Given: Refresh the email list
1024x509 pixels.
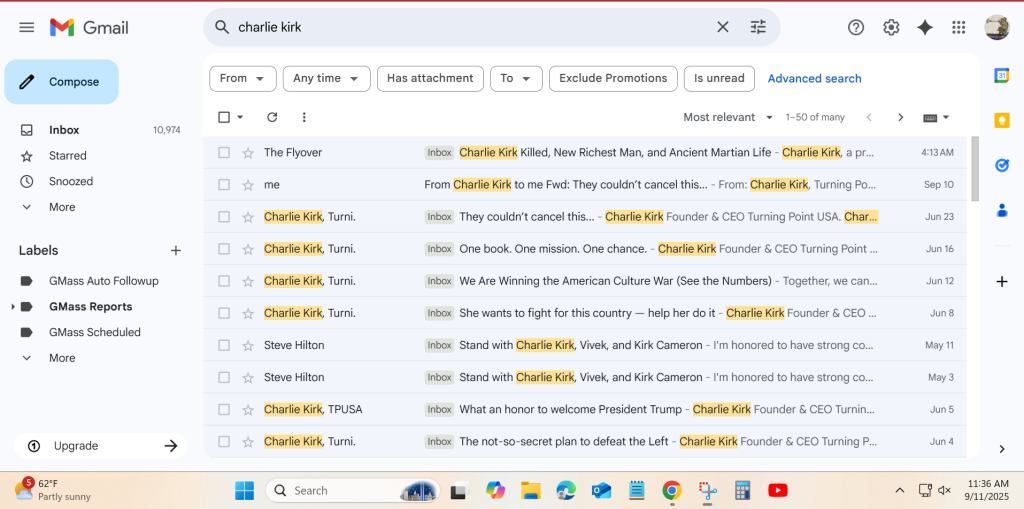Looking at the screenshot, I should click(272, 117).
